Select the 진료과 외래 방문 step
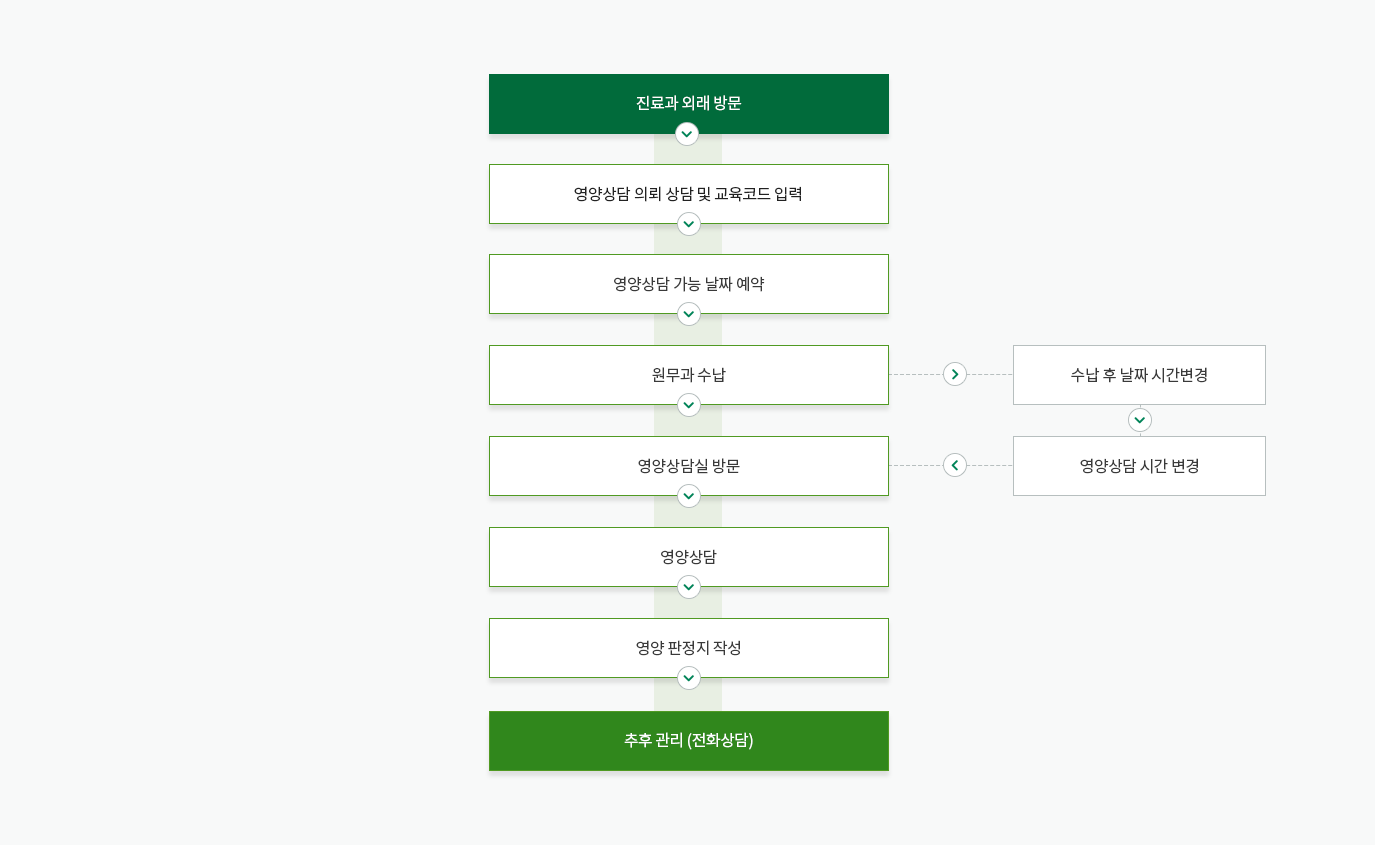The height and width of the screenshot is (845, 1375). click(x=688, y=102)
